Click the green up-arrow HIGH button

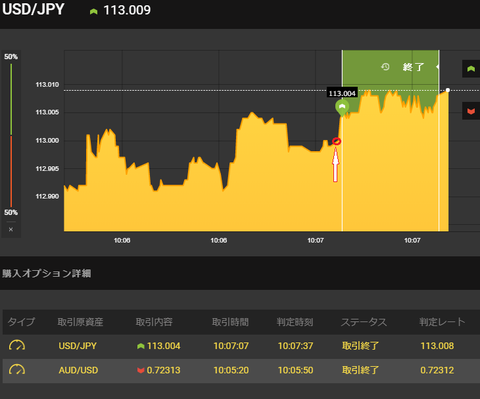(471, 69)
